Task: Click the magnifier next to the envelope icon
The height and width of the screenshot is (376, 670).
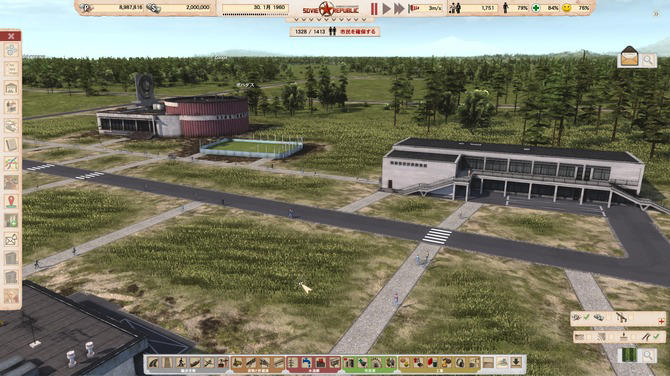Action: coord(648,60)
